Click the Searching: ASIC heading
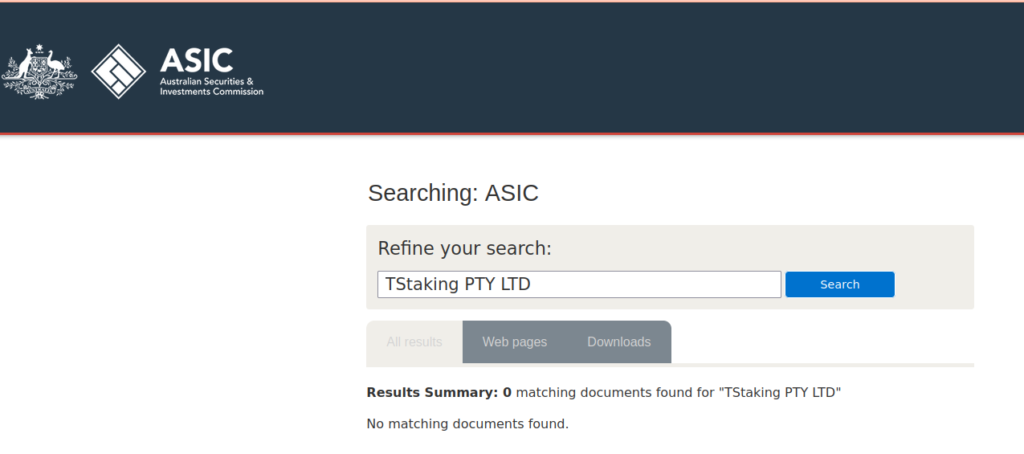 (453, 193)
